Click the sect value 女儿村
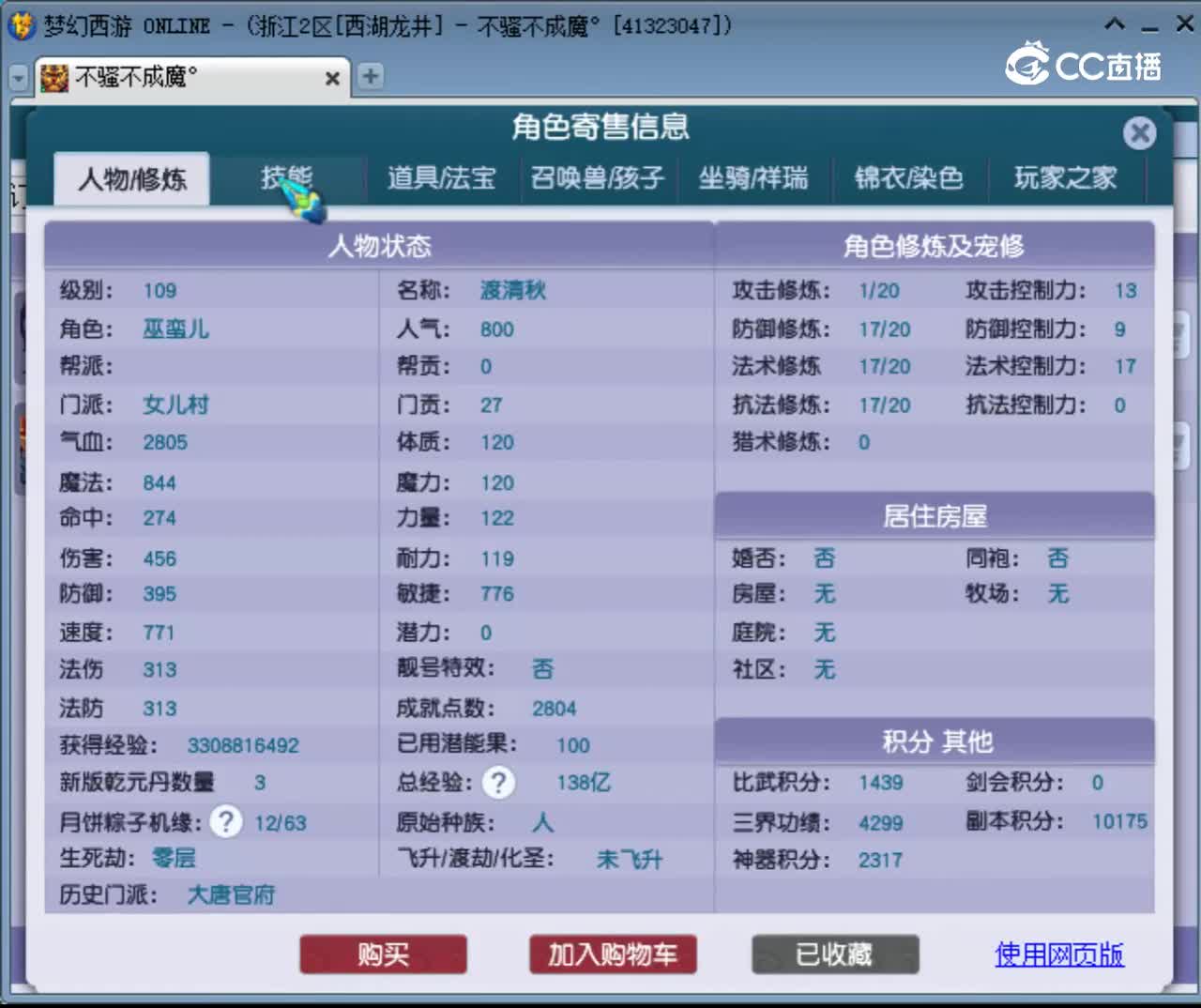The image size is (1201, 1008). [175, 405]
